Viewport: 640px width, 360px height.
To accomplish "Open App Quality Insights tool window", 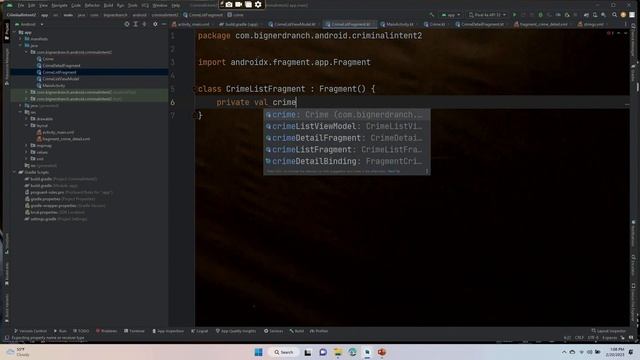I will [236, 331].
